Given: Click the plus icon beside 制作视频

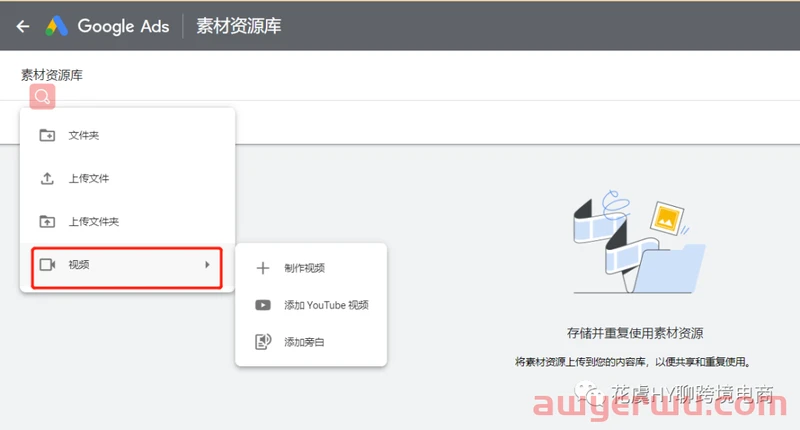Looking at the screenshot, I should tap(263, 268).
